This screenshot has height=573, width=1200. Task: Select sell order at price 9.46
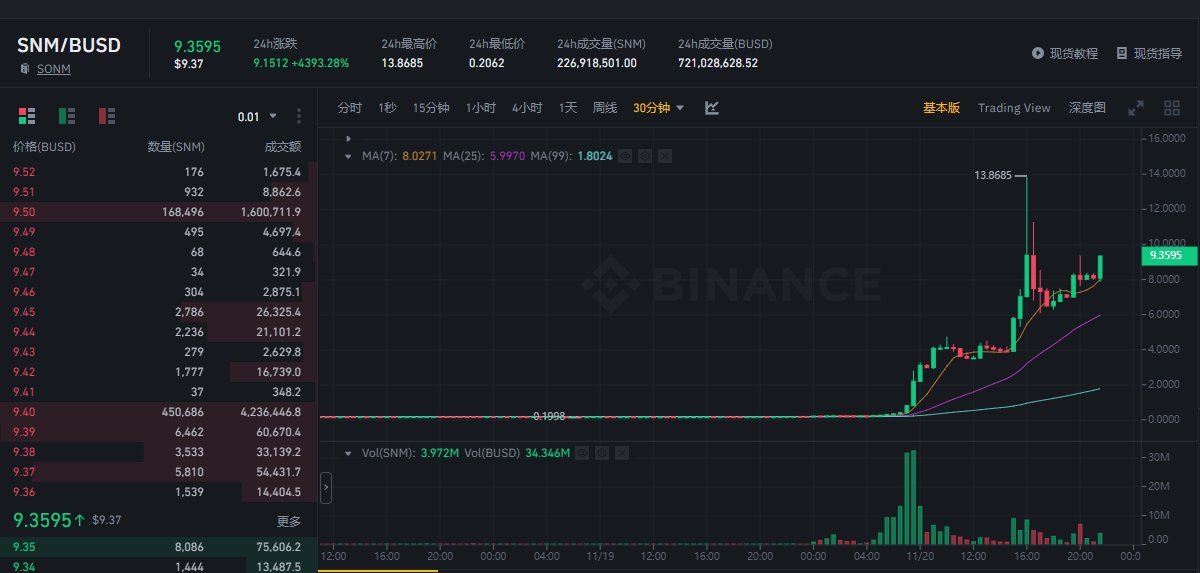[159, 292]
